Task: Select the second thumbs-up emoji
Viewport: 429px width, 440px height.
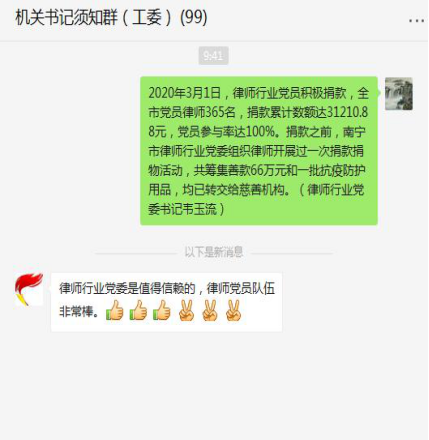Action: [x=138, y=310]
